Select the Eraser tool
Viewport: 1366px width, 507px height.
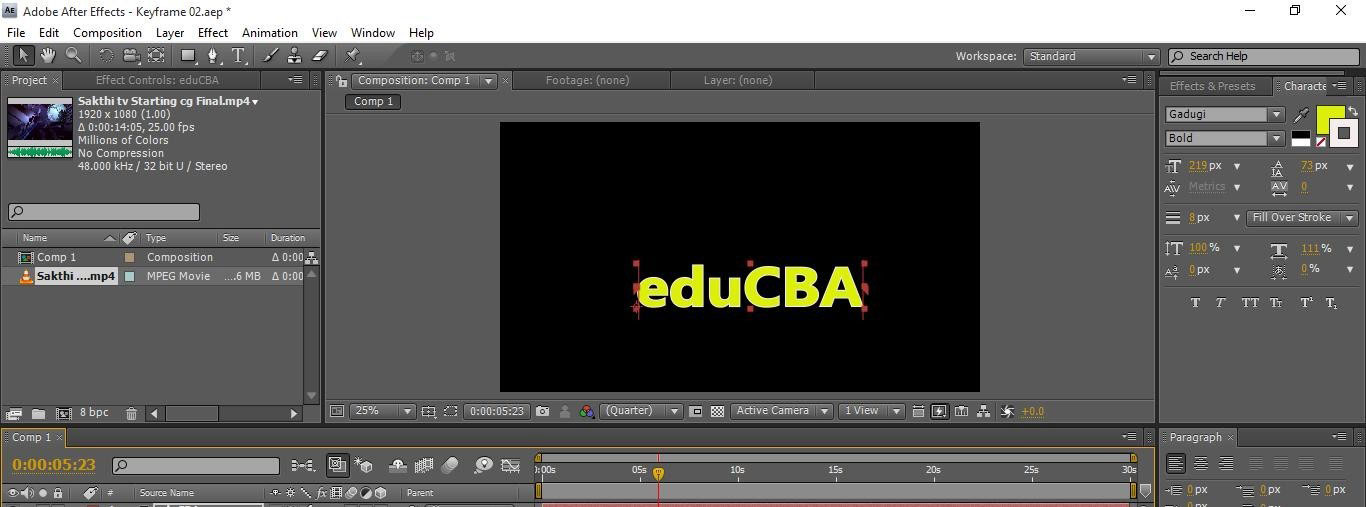(x=320, y=56)
